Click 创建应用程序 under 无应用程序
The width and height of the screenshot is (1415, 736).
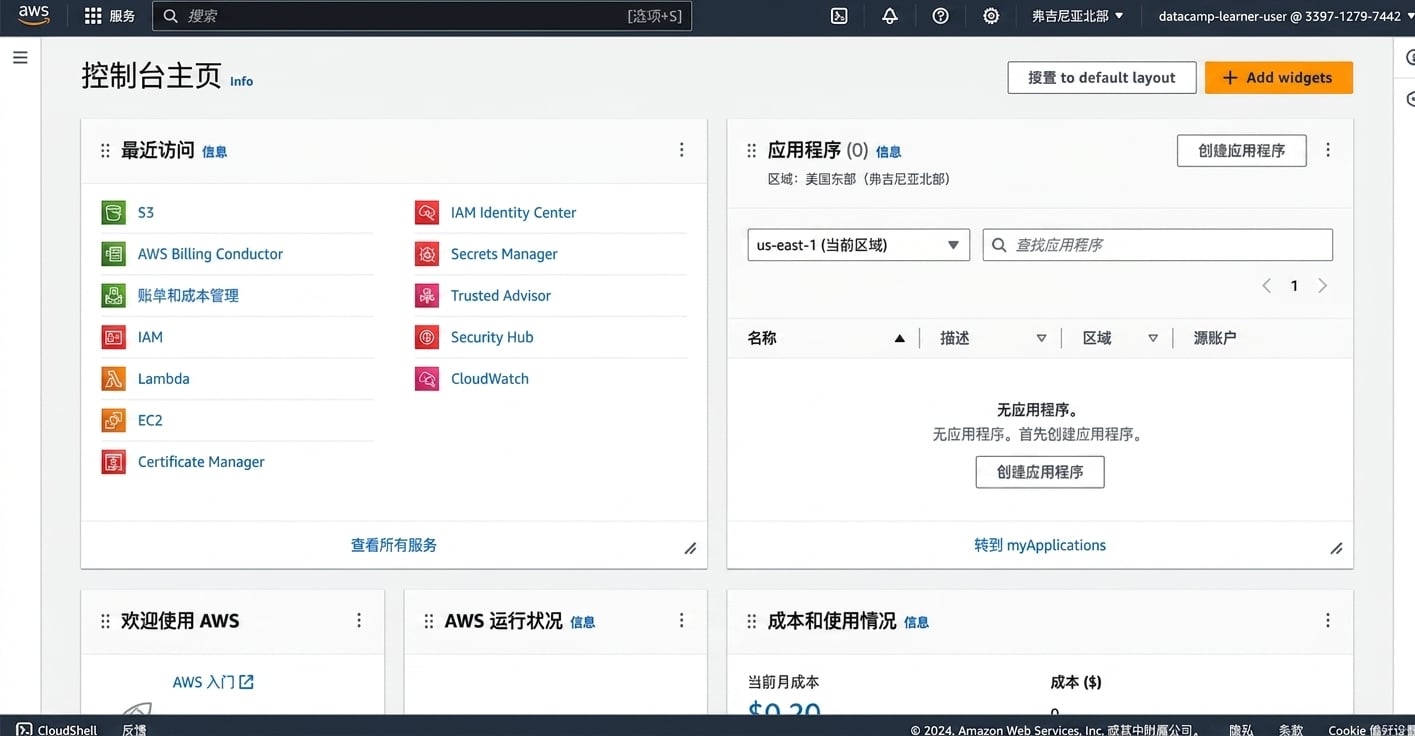pyautogui.click(x=1040, y=472)
